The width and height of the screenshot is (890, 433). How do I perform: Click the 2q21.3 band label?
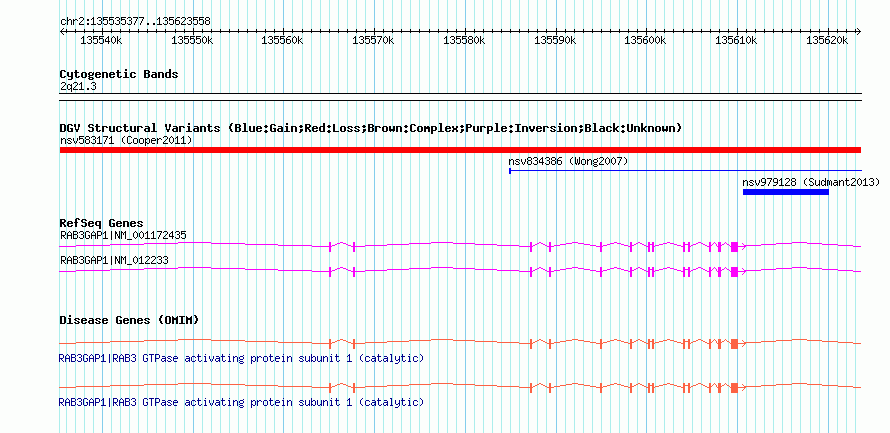pos(77,86)
